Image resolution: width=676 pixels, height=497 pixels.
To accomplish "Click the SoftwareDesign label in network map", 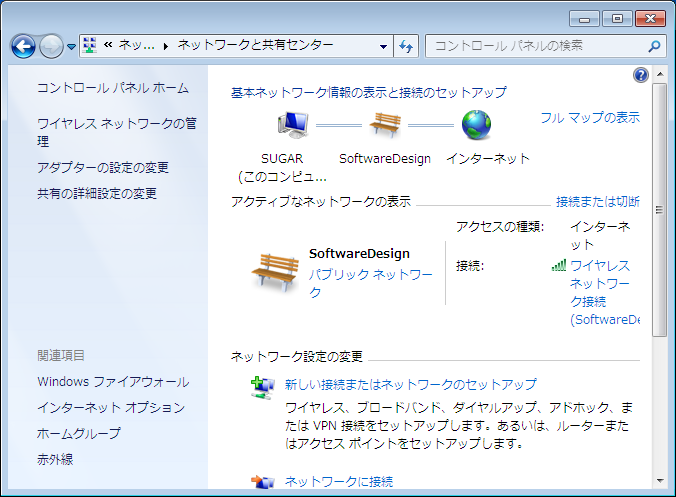I will 385,159.
